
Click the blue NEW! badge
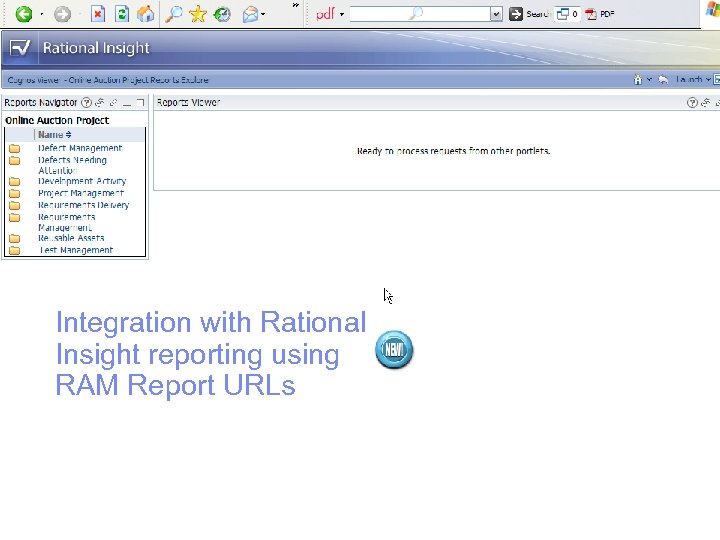pyautogui.click(x=394, y=349)
